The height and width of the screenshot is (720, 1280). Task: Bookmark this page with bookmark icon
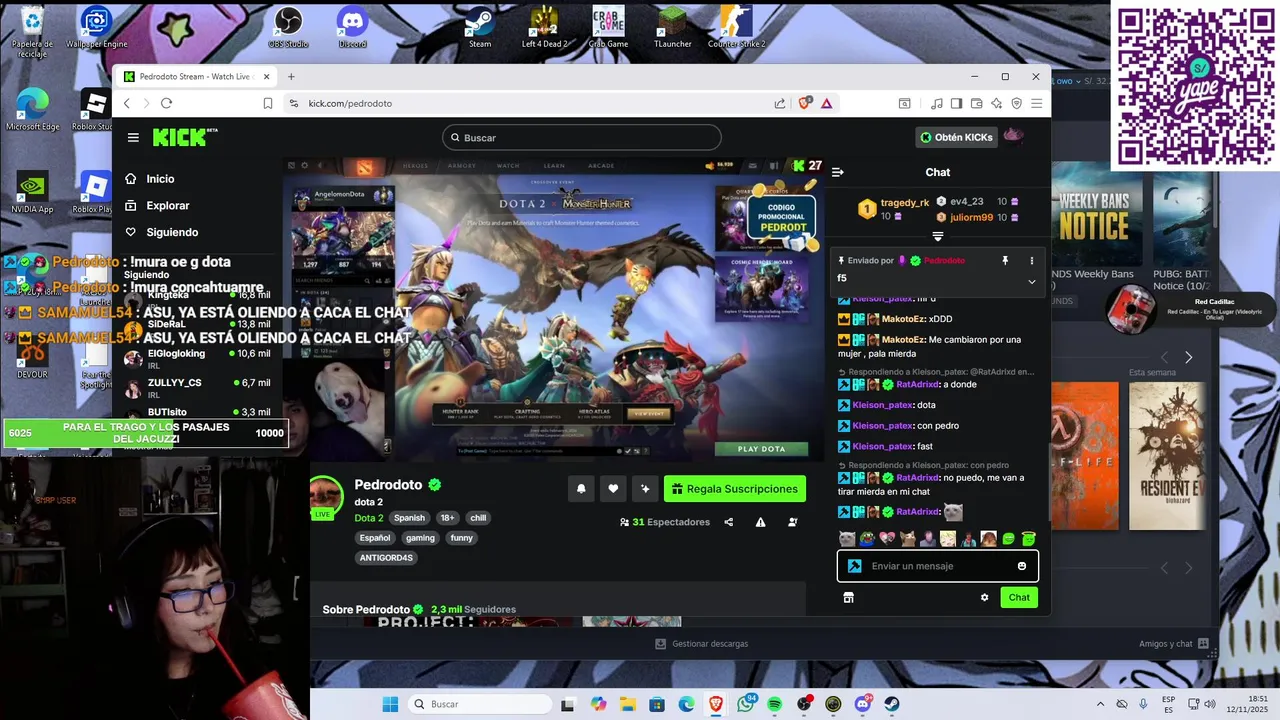click(x=268, y=103)
